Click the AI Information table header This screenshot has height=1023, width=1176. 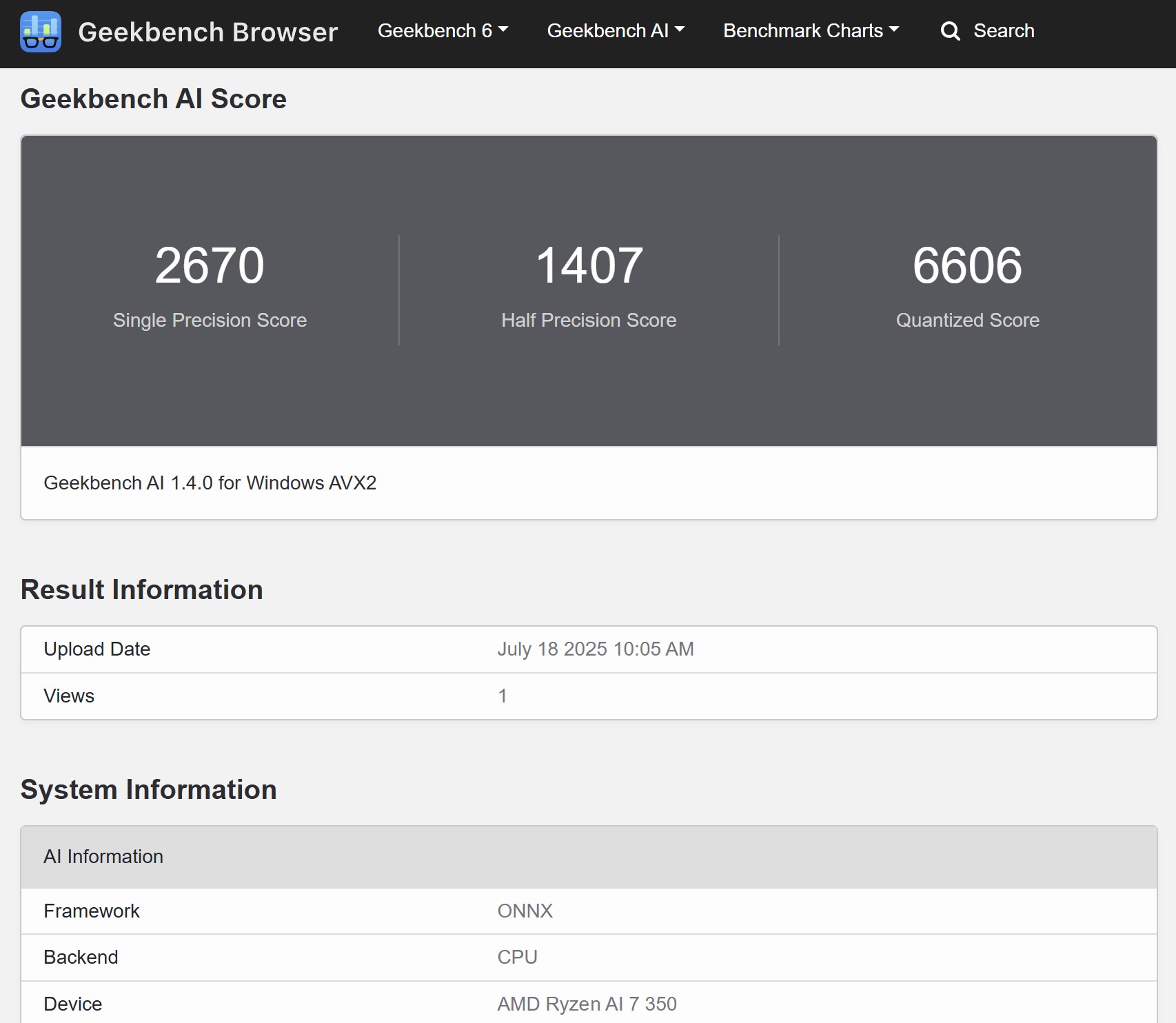589,857
